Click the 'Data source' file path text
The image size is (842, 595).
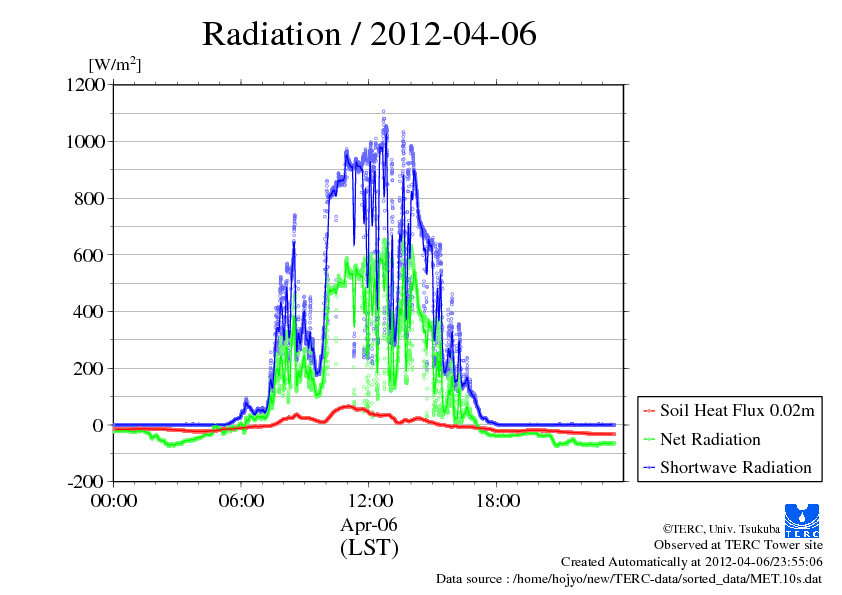pos(629,579)
